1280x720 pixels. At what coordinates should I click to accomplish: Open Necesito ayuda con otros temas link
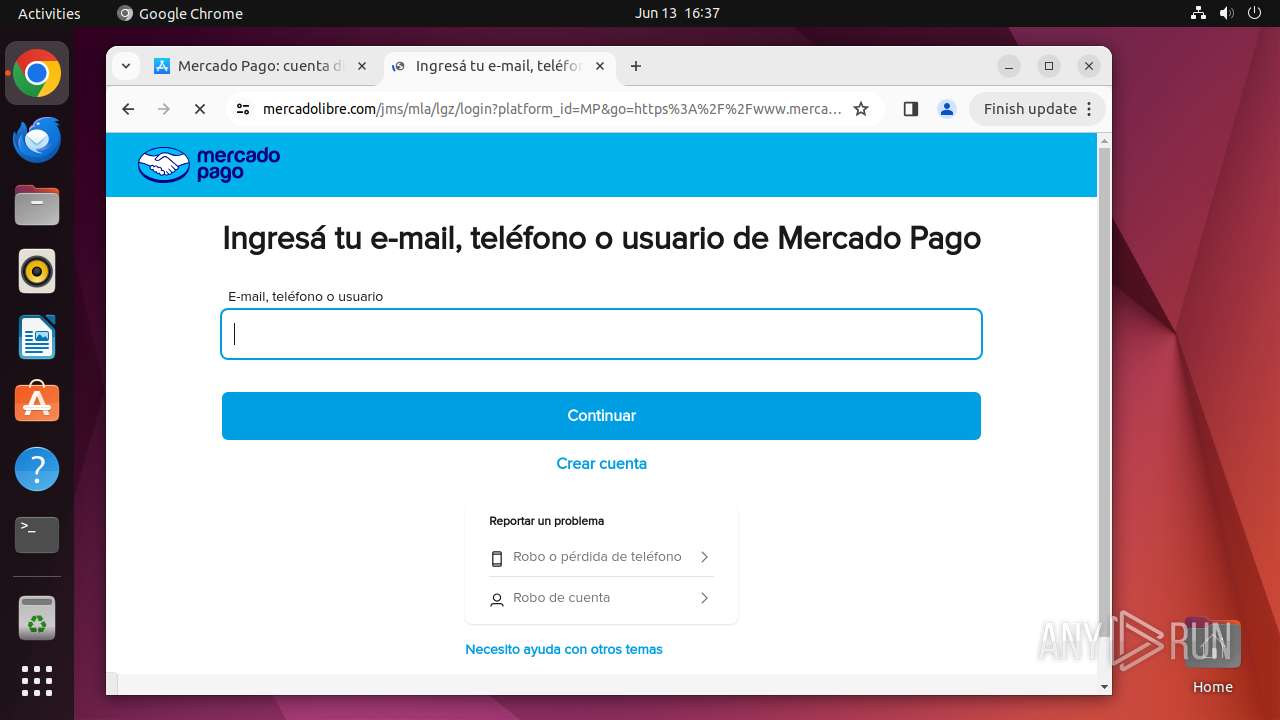pyautogui.click(x=564, y=650)
